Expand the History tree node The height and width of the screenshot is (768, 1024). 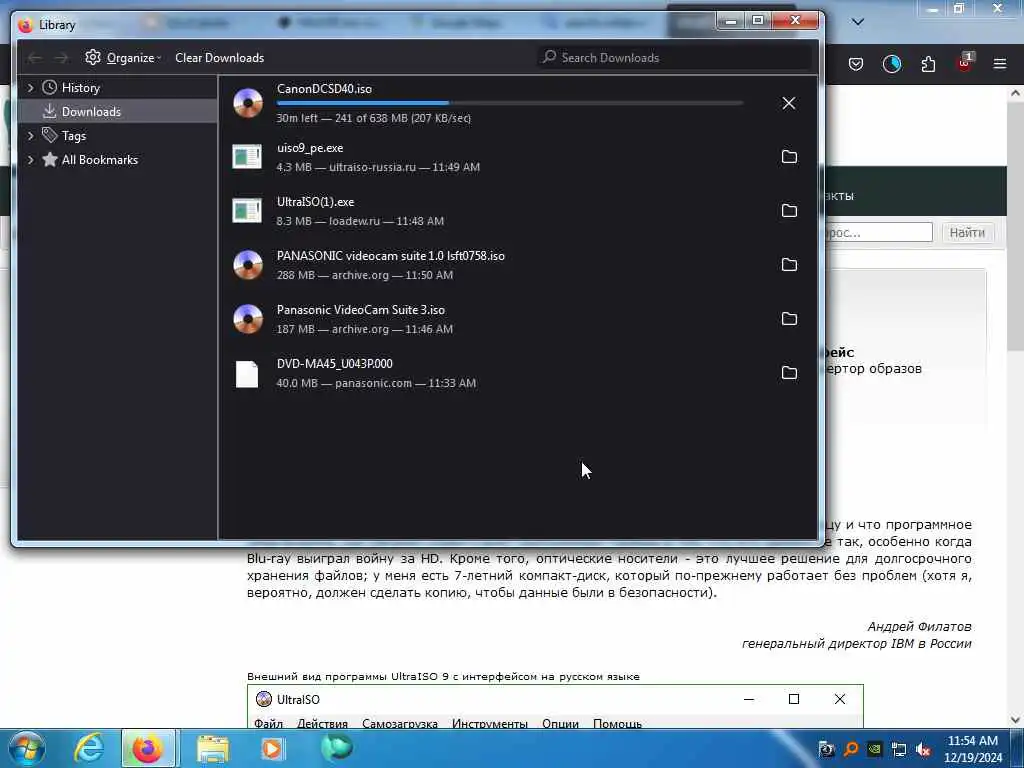[30, 88]
